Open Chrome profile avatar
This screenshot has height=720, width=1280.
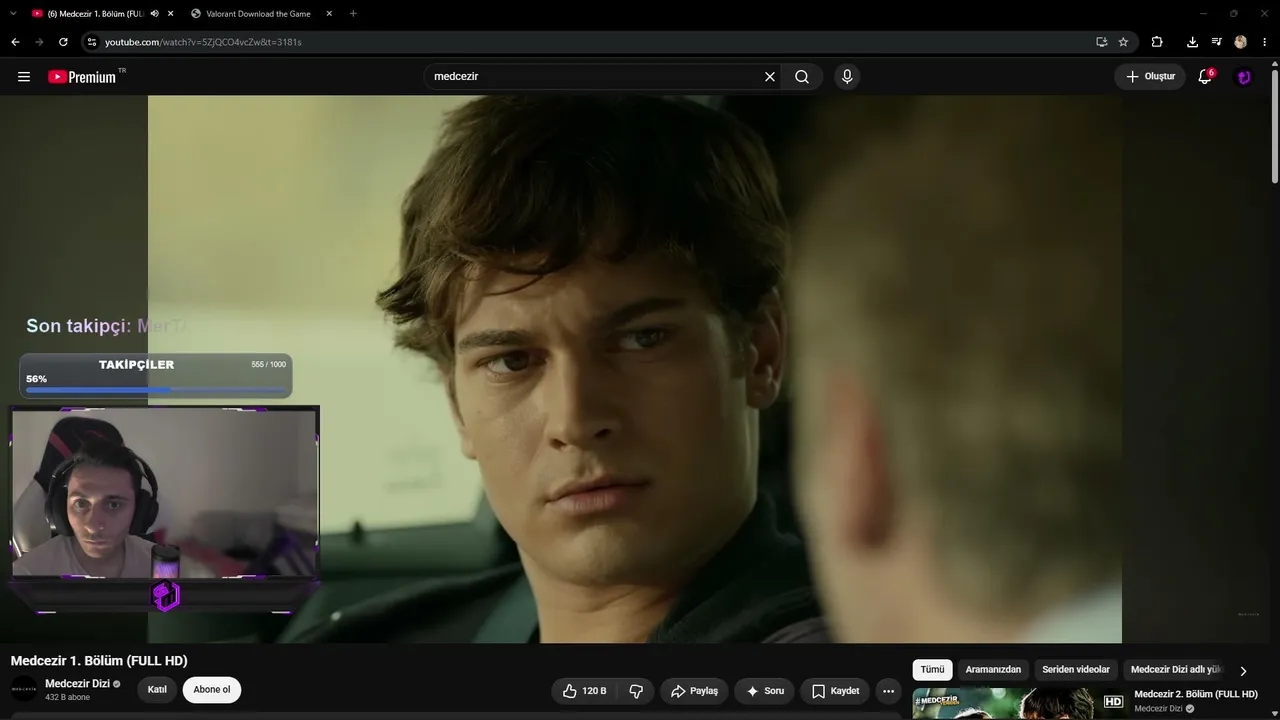[1241, 42]
